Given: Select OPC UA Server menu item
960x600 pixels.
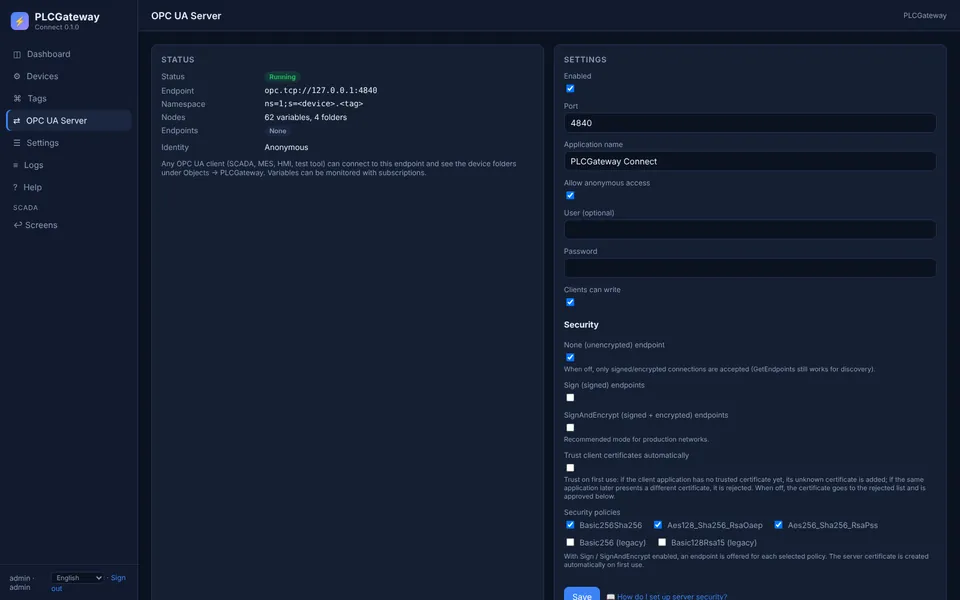Looking at the screenshot, I should 69,121.
